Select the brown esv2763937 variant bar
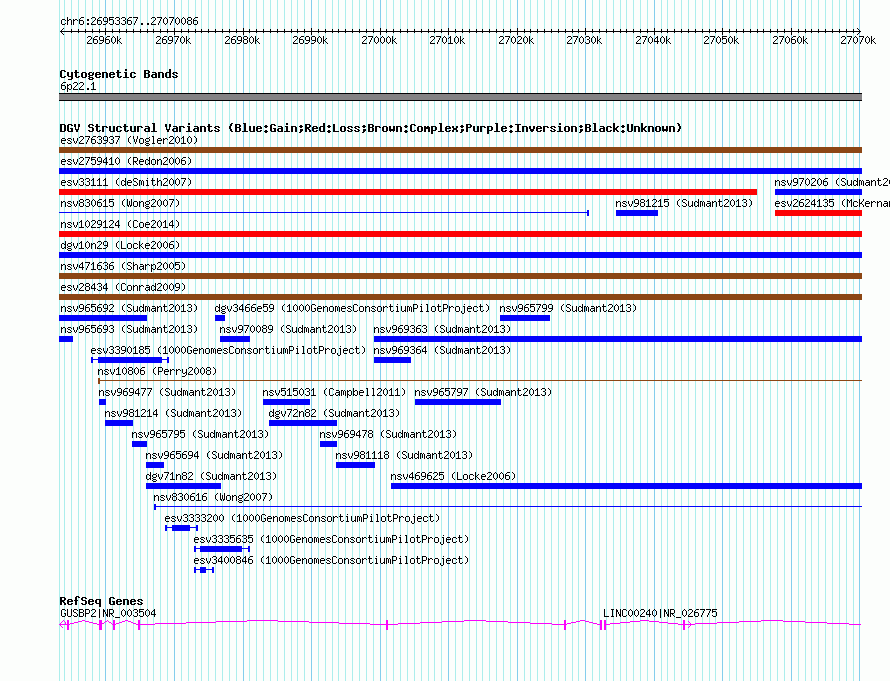This screenshot has width=890, height=681. (x=460, y=150)
